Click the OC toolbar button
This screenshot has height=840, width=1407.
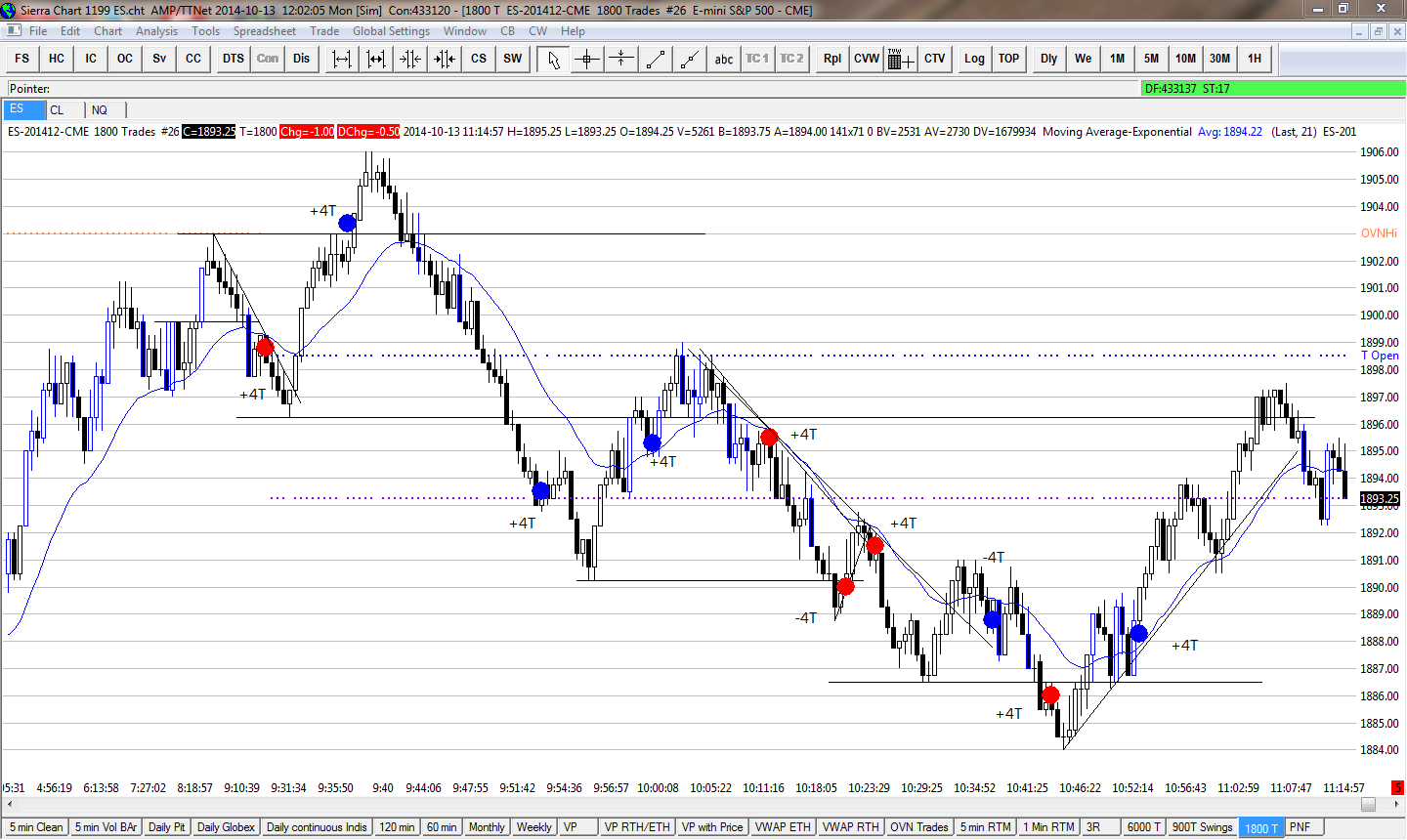[x=125, y=59]
